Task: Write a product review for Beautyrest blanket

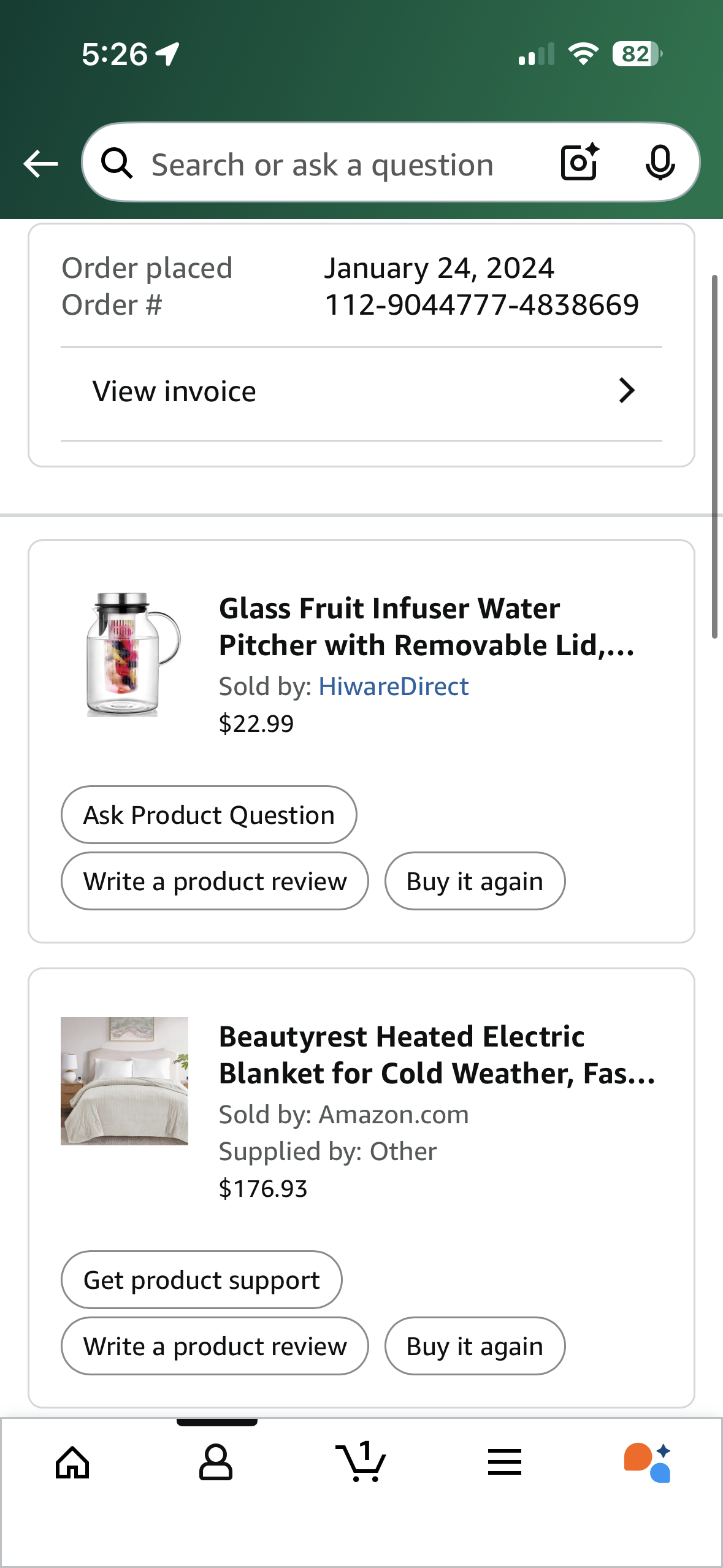Action: tap(215, 1346)
